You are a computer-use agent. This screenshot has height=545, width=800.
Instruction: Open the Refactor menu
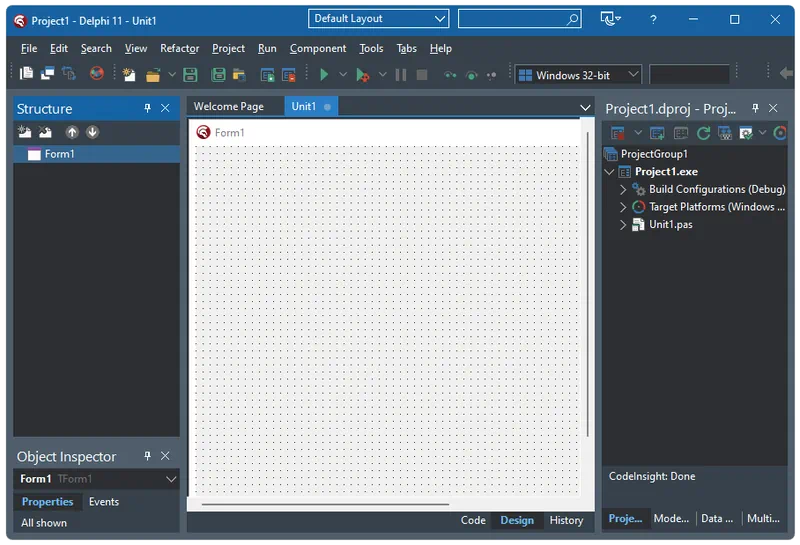click(180, 48)
